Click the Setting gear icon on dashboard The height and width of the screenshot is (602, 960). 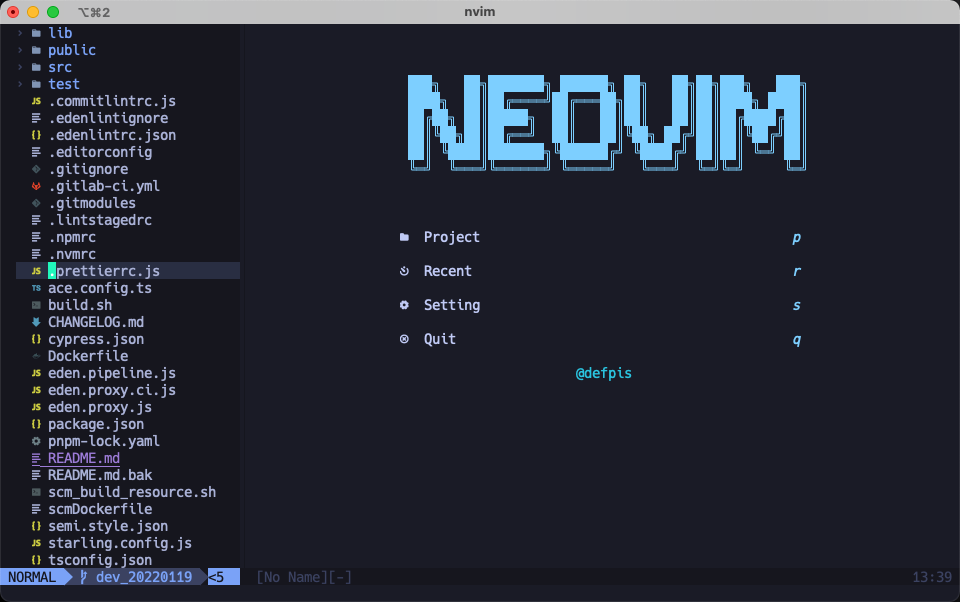tap(404, 305)
